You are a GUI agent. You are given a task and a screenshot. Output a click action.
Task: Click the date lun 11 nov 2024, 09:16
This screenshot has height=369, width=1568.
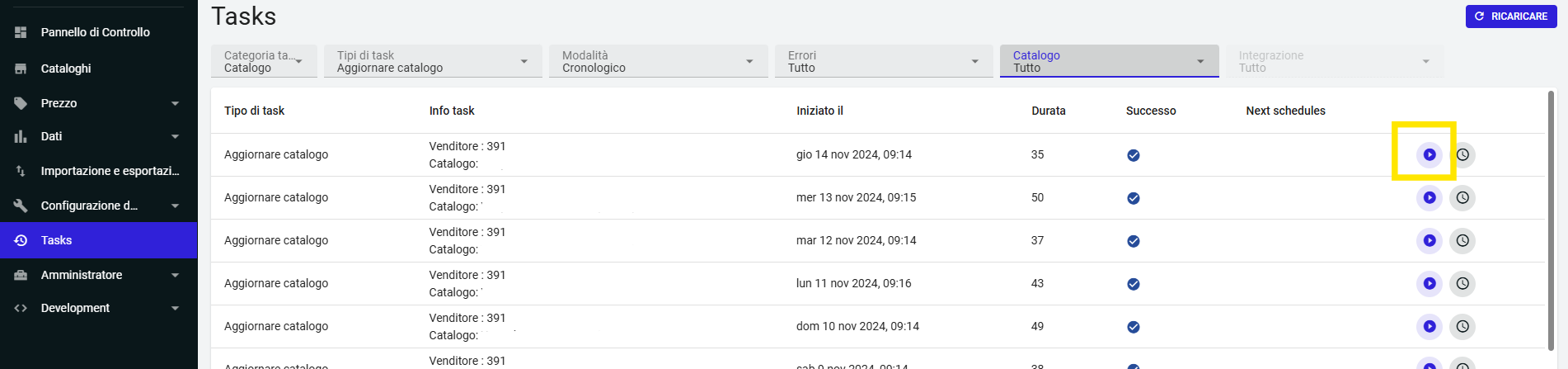tap(854, 283)
